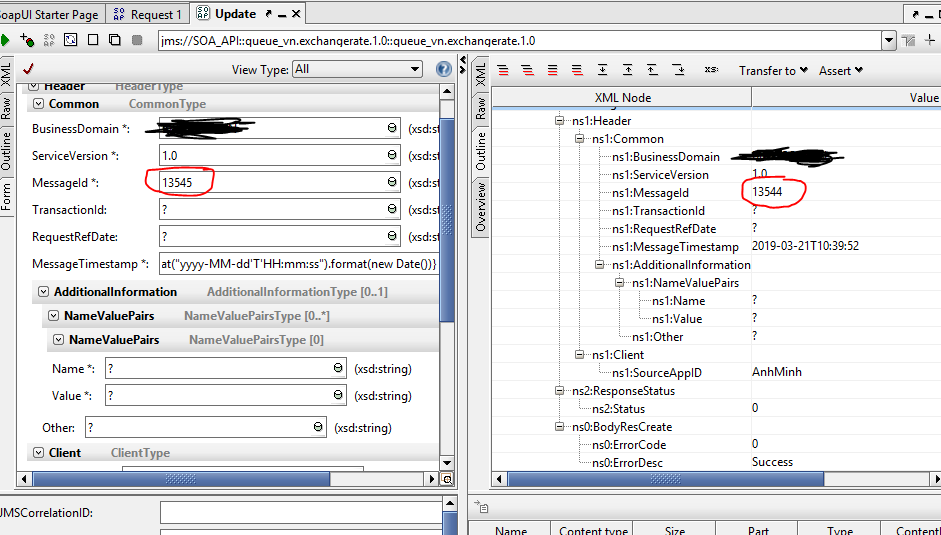
Task: Open endpoint URL dropdown arrow
Action: pos(889,41)
